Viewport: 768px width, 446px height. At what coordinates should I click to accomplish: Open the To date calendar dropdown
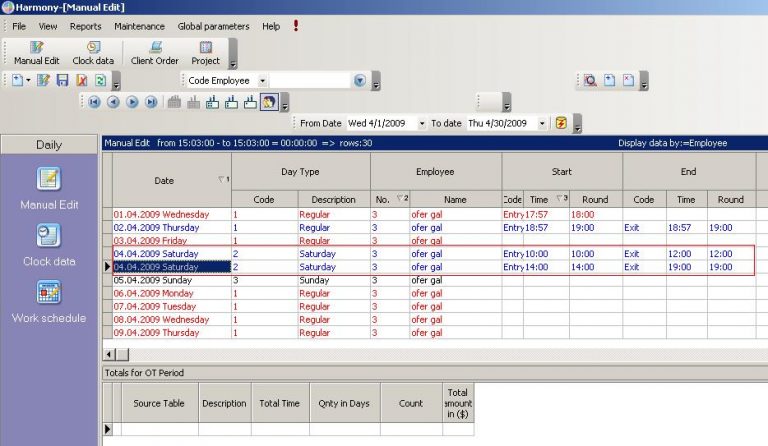tap(542, 123)
